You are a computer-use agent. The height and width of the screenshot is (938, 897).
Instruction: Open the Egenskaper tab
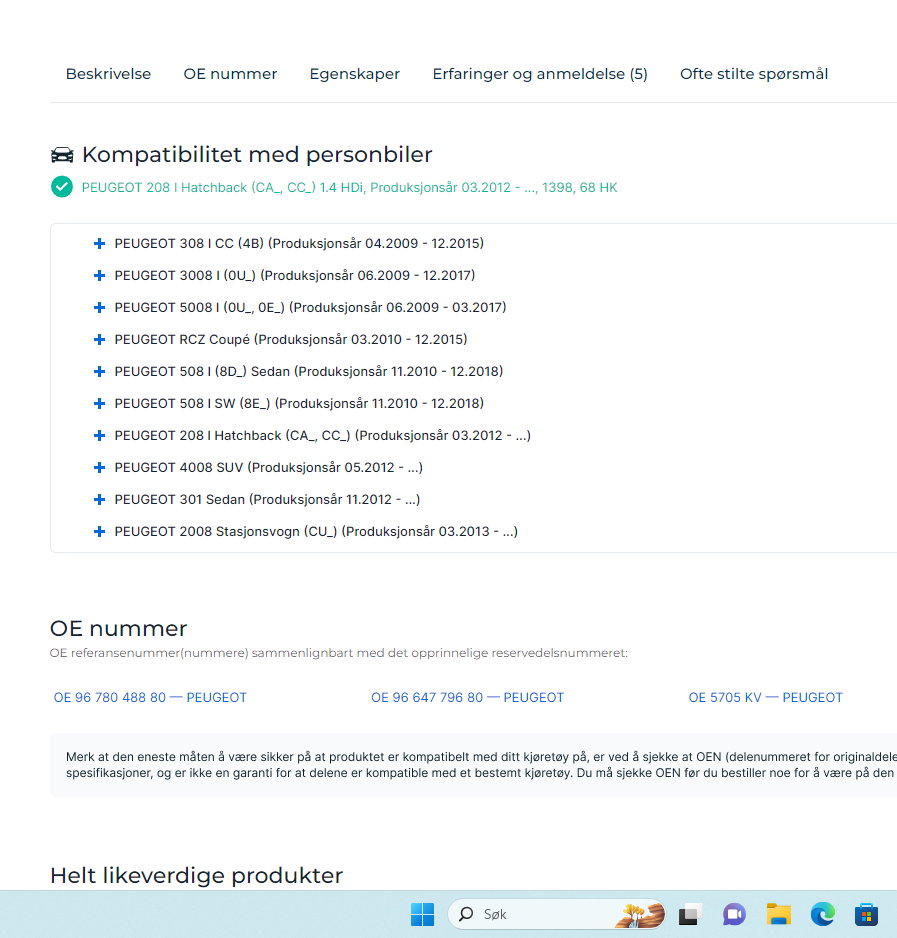(354, 74)
